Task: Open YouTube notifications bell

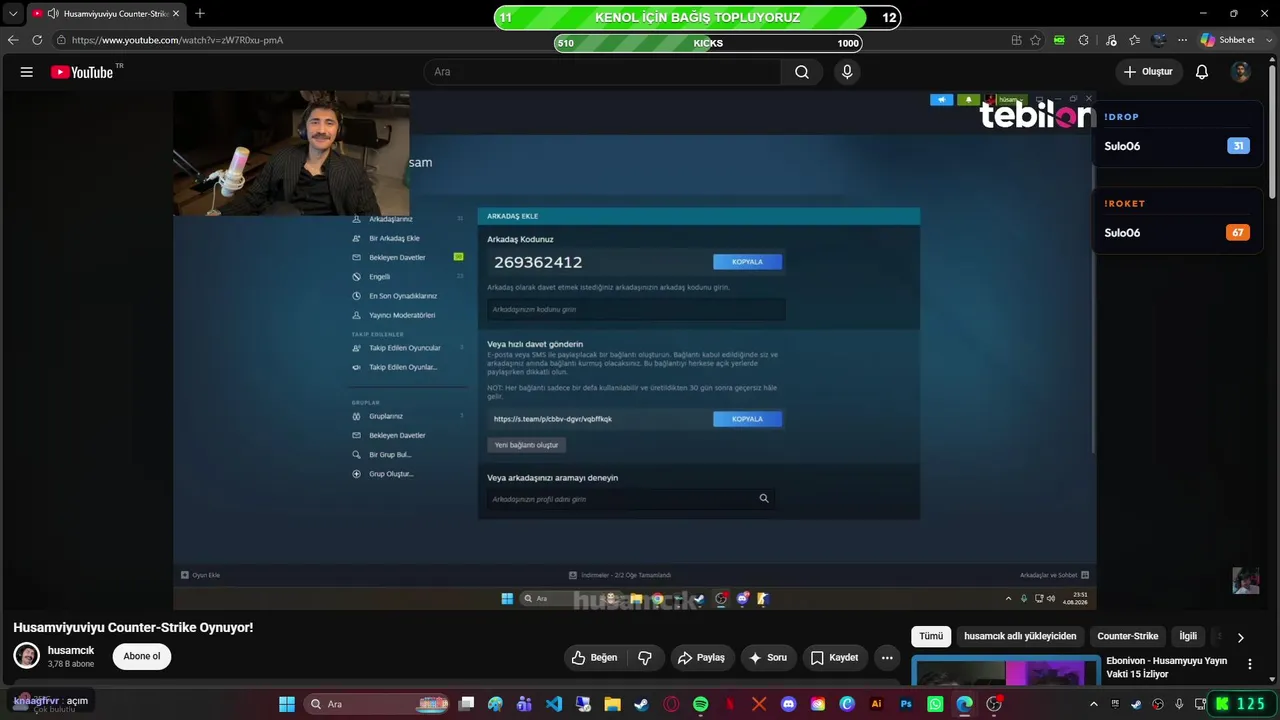Action: tap(1202, 72)
